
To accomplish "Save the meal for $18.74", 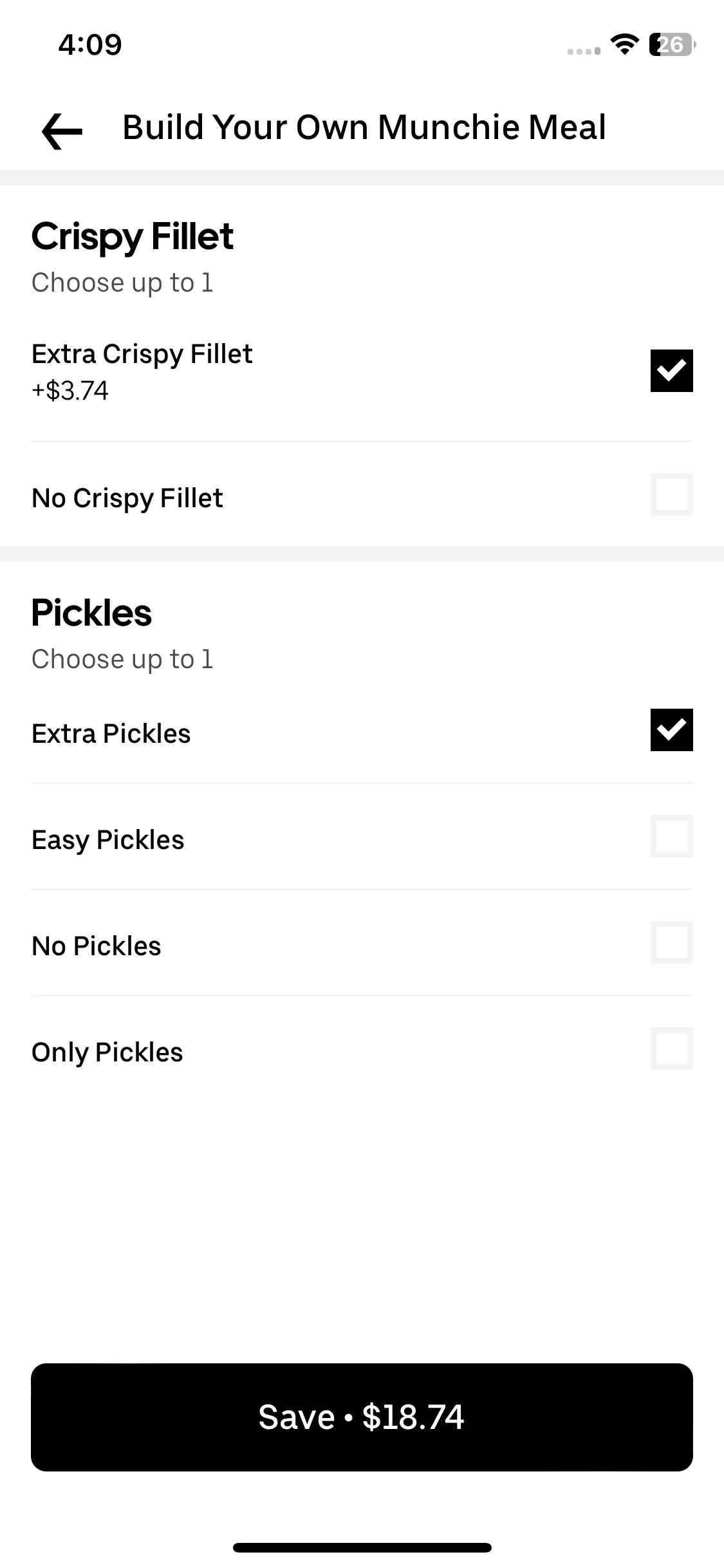I will [x=362, y=1417].
